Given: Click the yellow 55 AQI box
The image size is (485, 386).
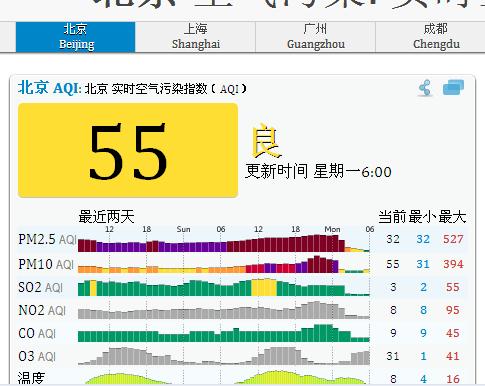Looking at the screenshot, I should click(x=128, y=150).
